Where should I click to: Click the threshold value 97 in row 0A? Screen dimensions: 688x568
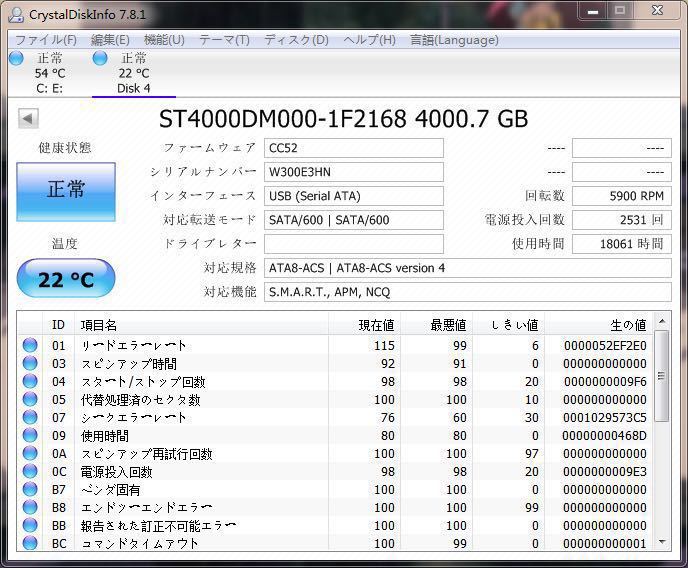[532, 454]
